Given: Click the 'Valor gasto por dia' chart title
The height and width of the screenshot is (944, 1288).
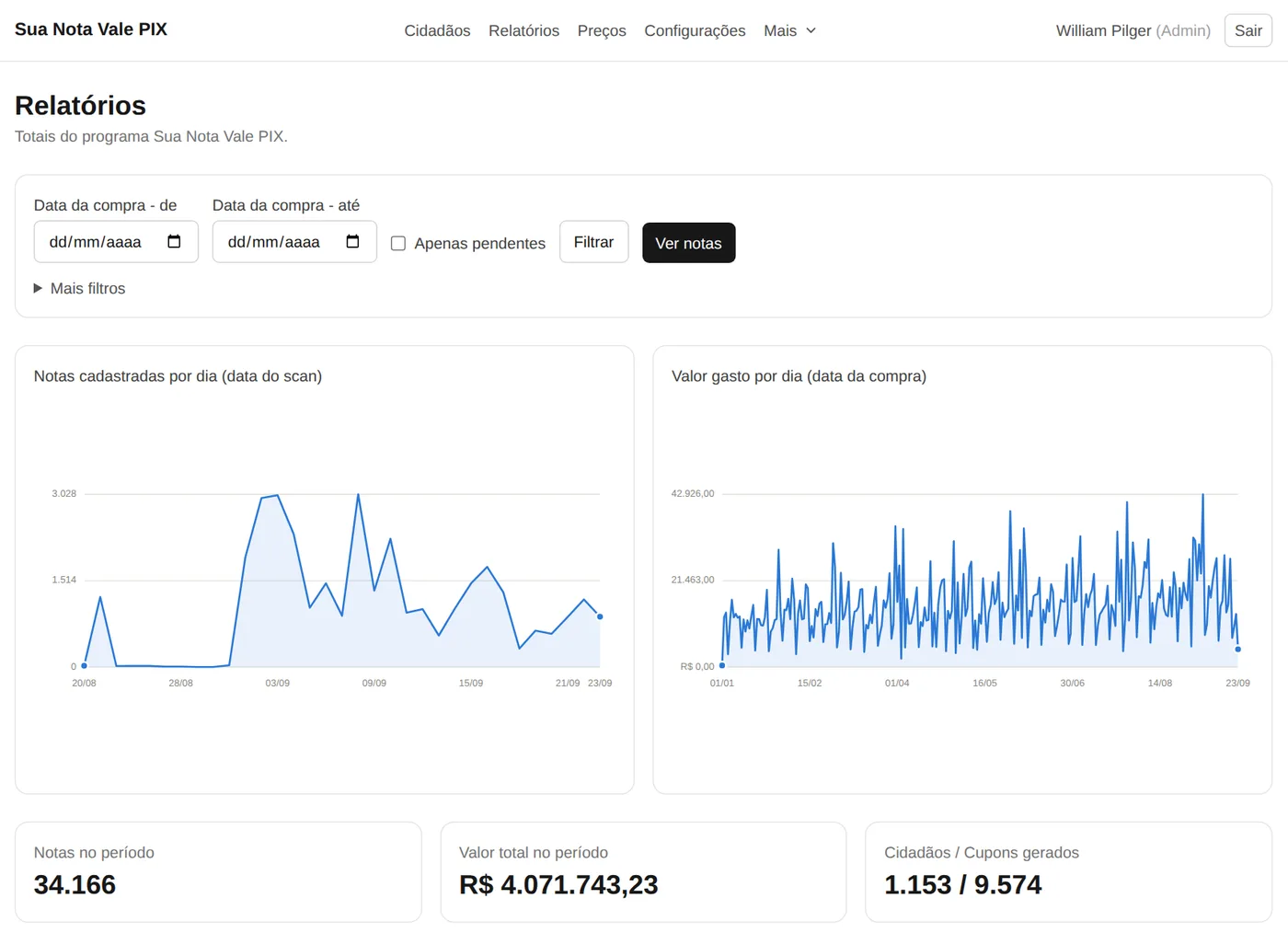Looking at the screenshot, I should 799,376.
